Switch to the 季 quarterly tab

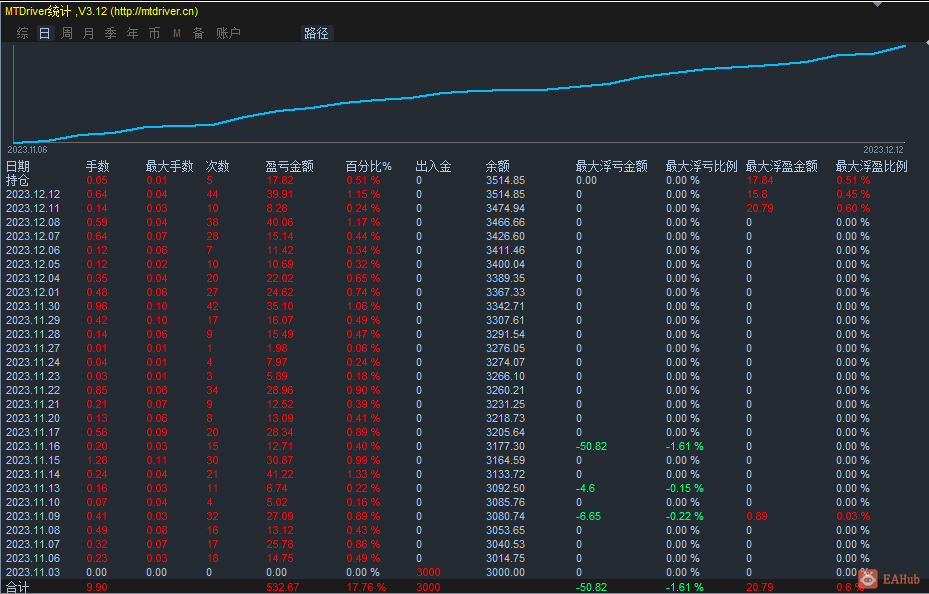coord(110,33)
